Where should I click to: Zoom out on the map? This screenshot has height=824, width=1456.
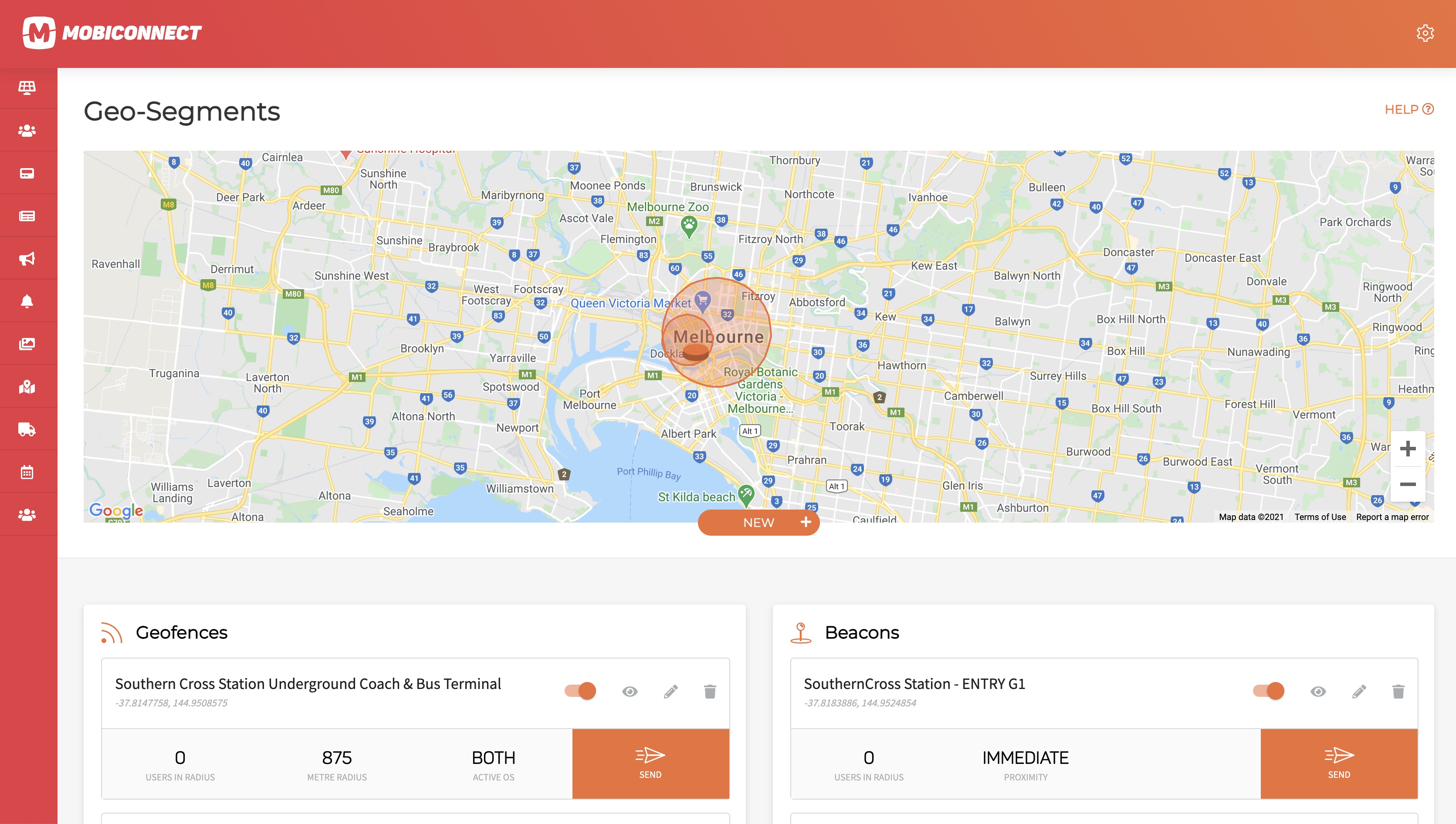(1407, 484)
